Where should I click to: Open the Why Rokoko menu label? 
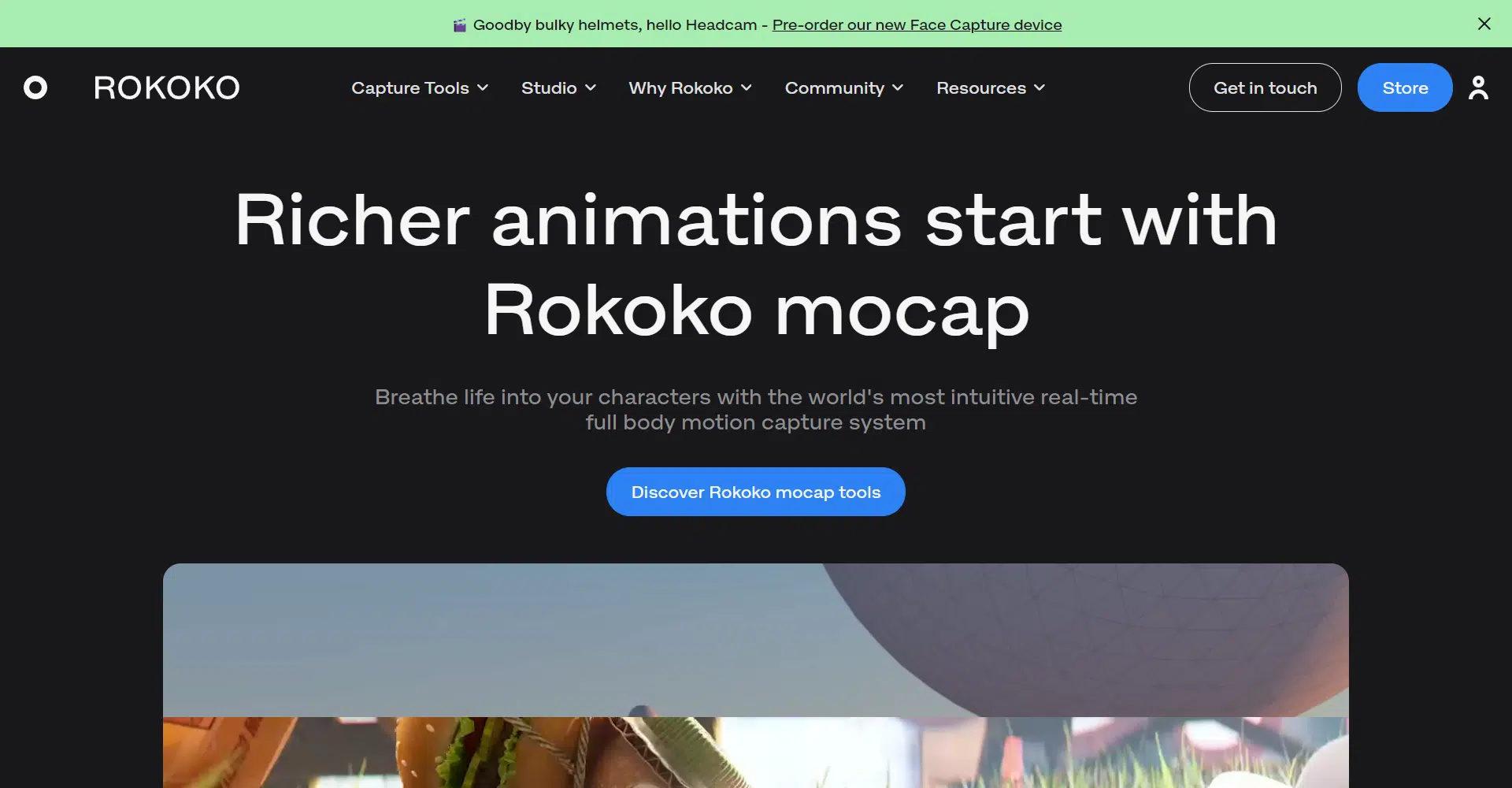pos(680,87)
